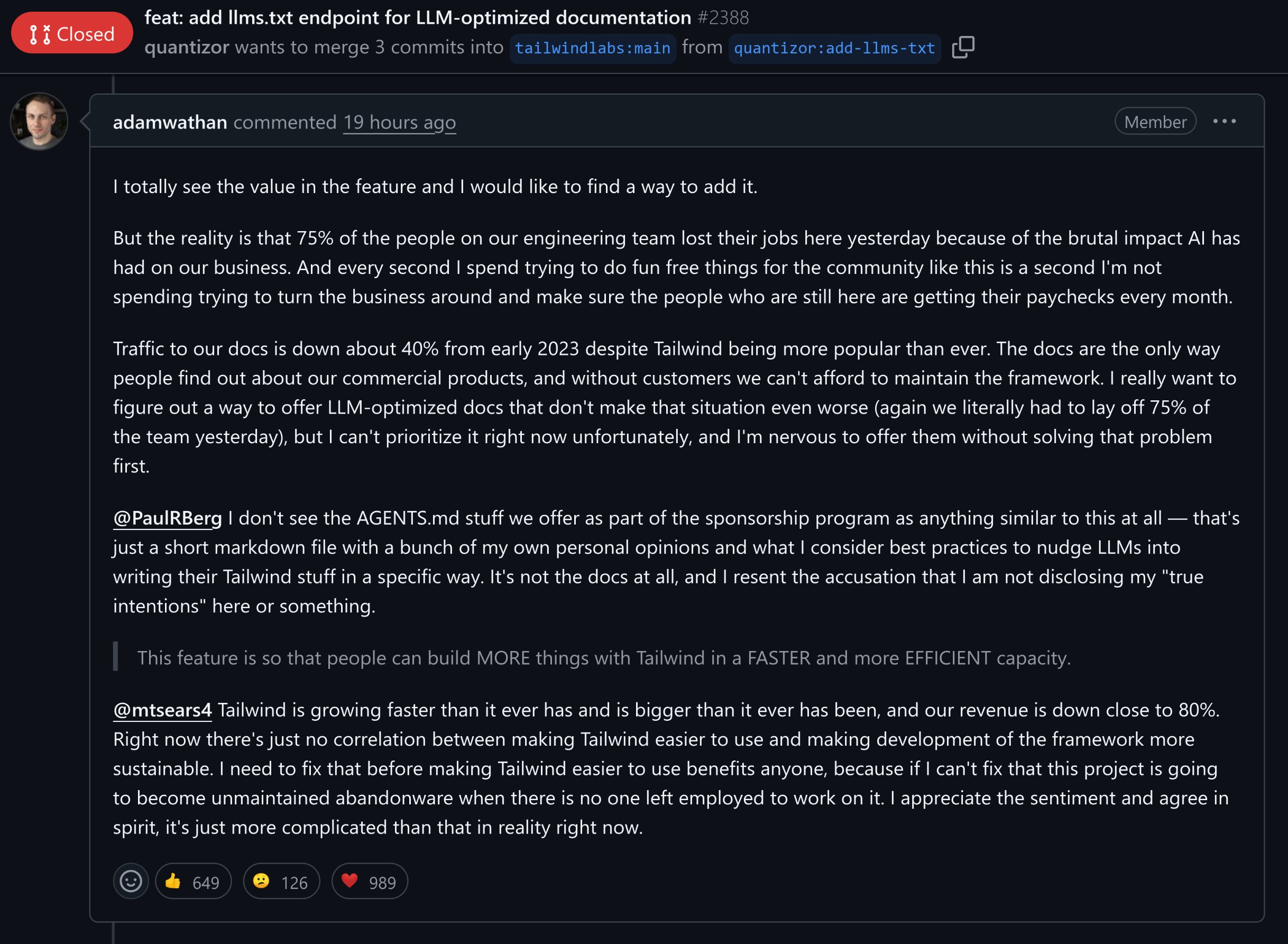Open the tailwindlabs:main base branch

pos(592,49)
